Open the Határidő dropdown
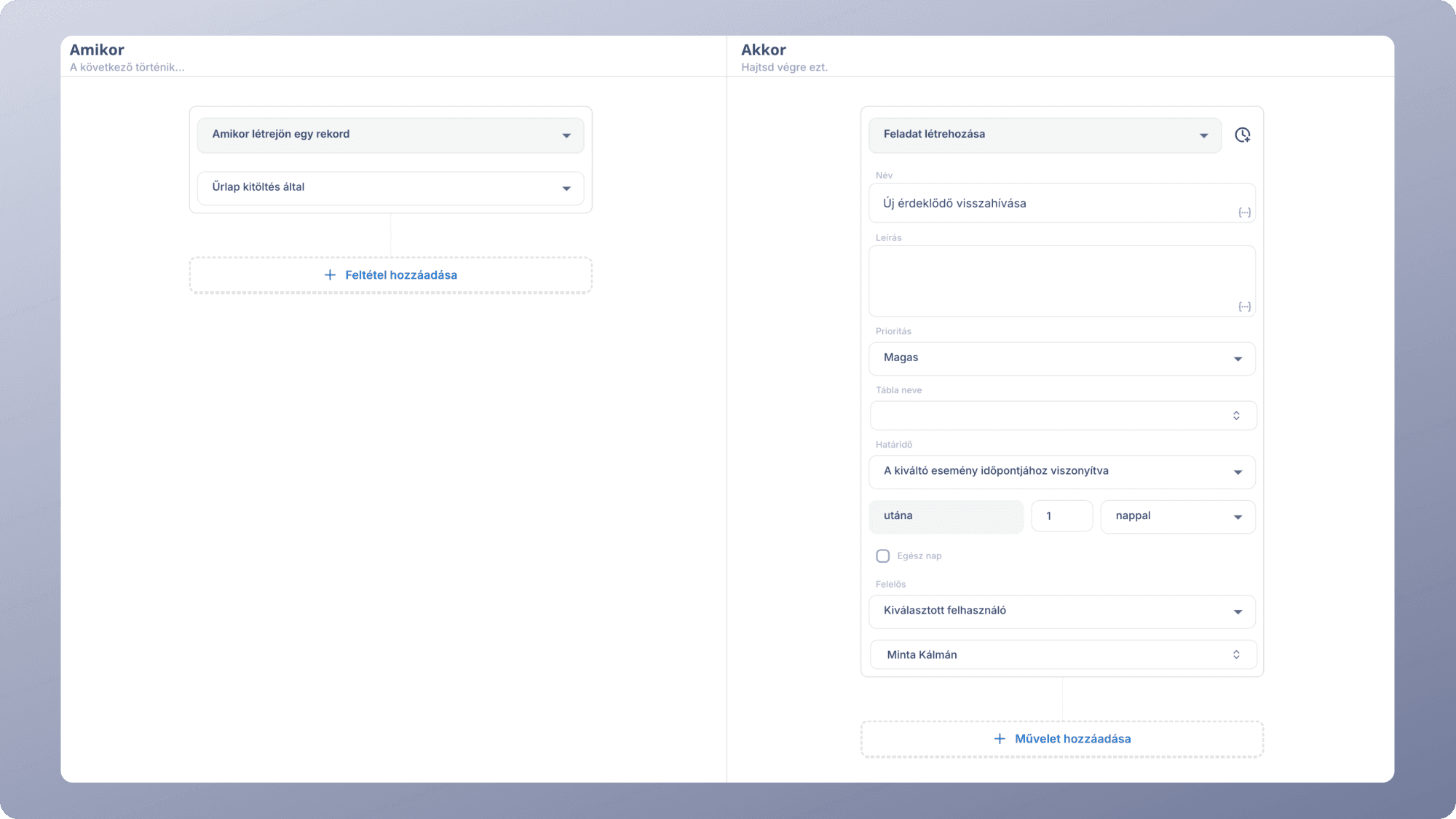Image resolution: width=1456 pixels, height=819 pixels. pyautogui.click(x=1062, y=472)
